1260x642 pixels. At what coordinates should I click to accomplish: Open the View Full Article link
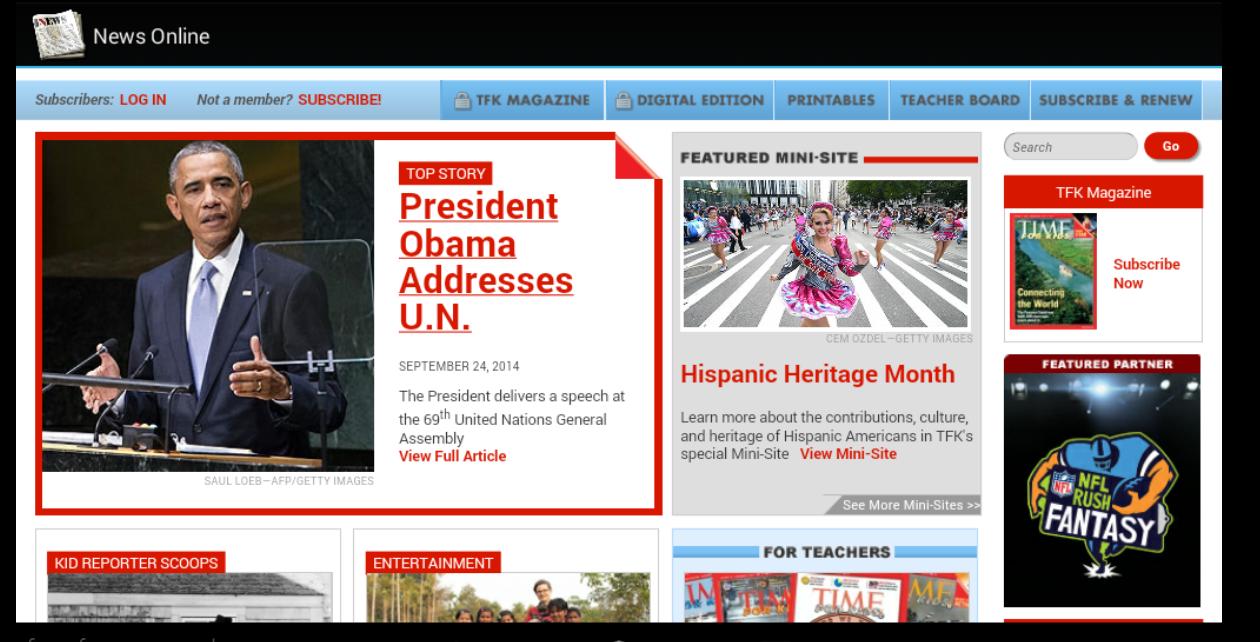(450, 454)
